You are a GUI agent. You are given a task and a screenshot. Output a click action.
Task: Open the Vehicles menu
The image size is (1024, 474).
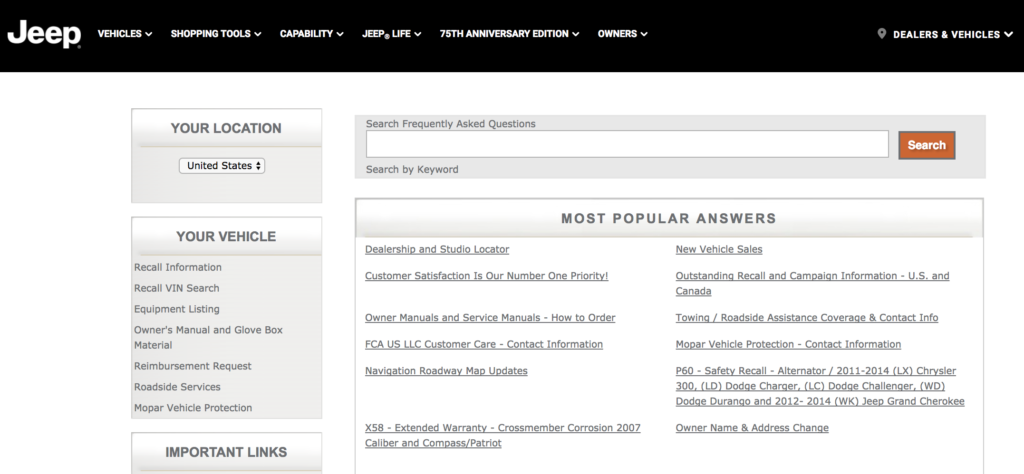125,34
